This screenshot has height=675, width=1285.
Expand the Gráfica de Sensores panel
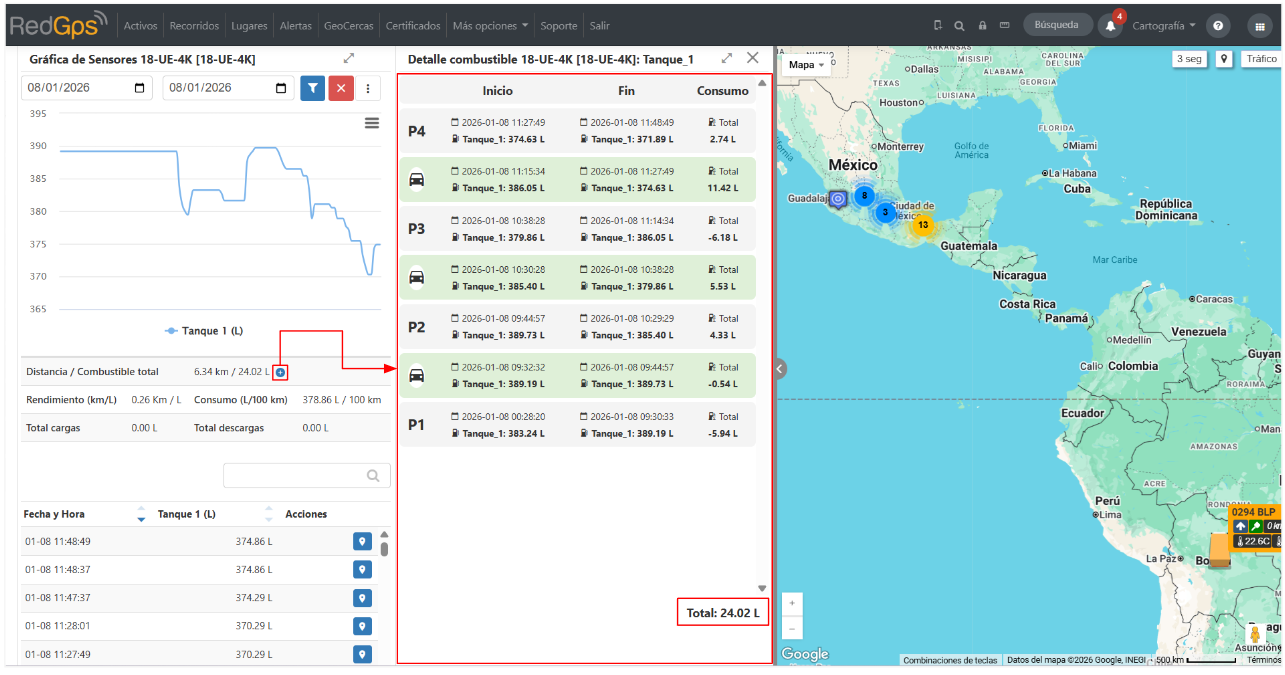pos(349,59)
